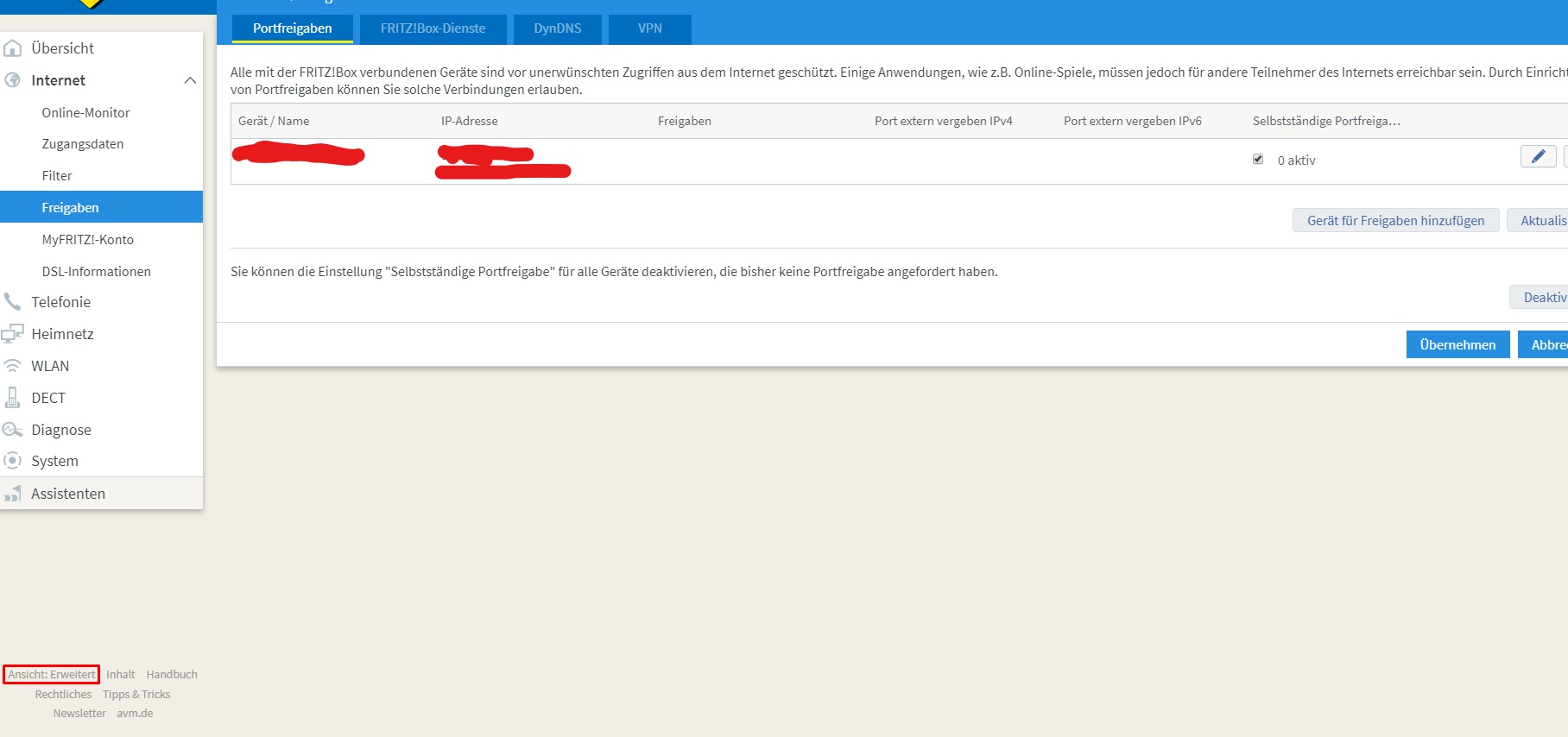Click the DECT handset icon
Screen dimensions: 1568x737
(x=12, y=398)
